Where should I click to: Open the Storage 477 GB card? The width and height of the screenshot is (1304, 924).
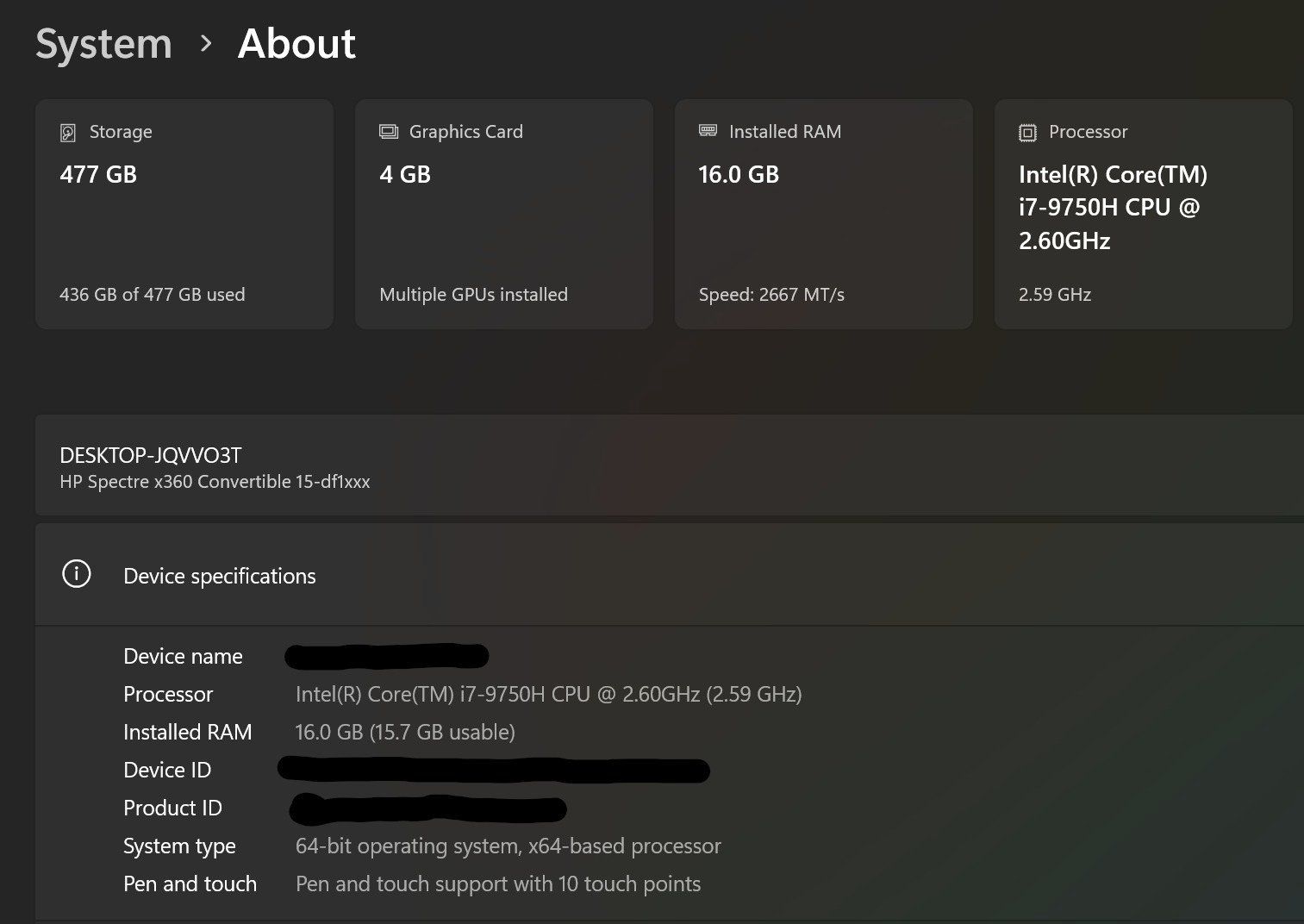[184, 214]
